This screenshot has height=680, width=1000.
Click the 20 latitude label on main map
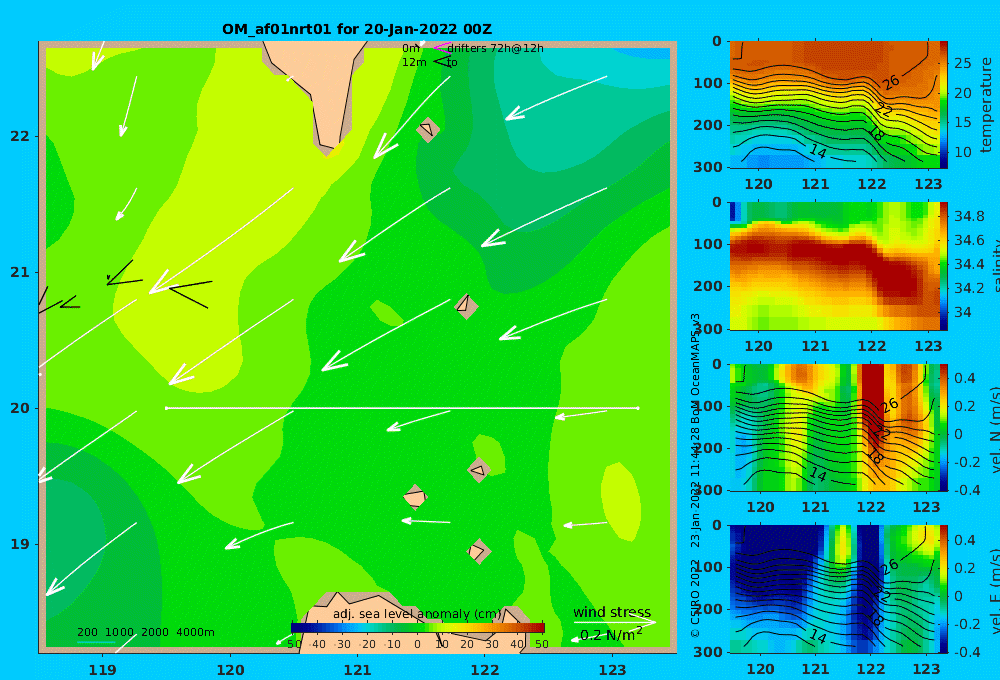coord(19,408)
